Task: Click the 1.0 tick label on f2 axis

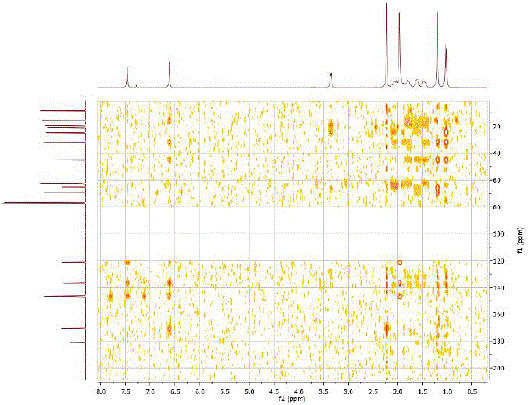Action: pos(447,391)
